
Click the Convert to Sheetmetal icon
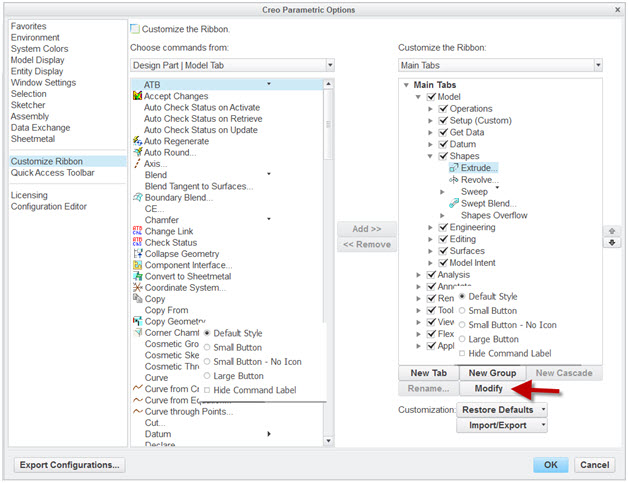pyautogui.click(x=137, y=276)
